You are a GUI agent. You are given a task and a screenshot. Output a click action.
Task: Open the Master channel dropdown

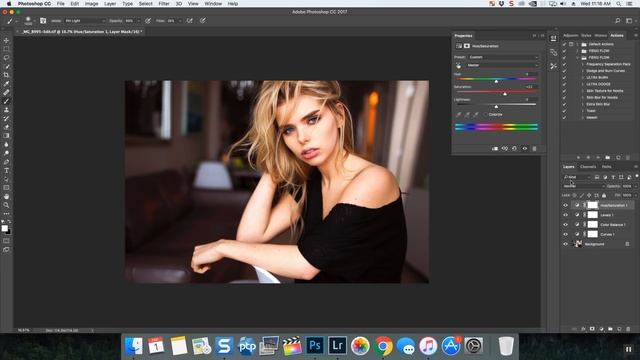point(502,65)
